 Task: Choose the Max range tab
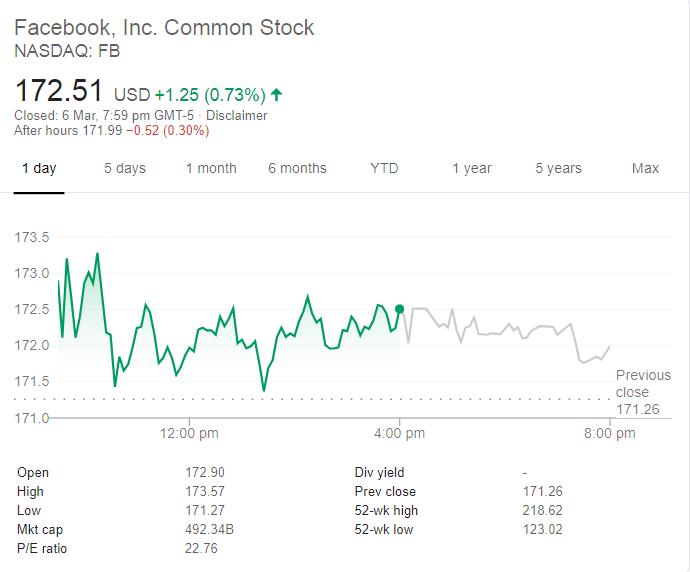[x=645, y=168]
